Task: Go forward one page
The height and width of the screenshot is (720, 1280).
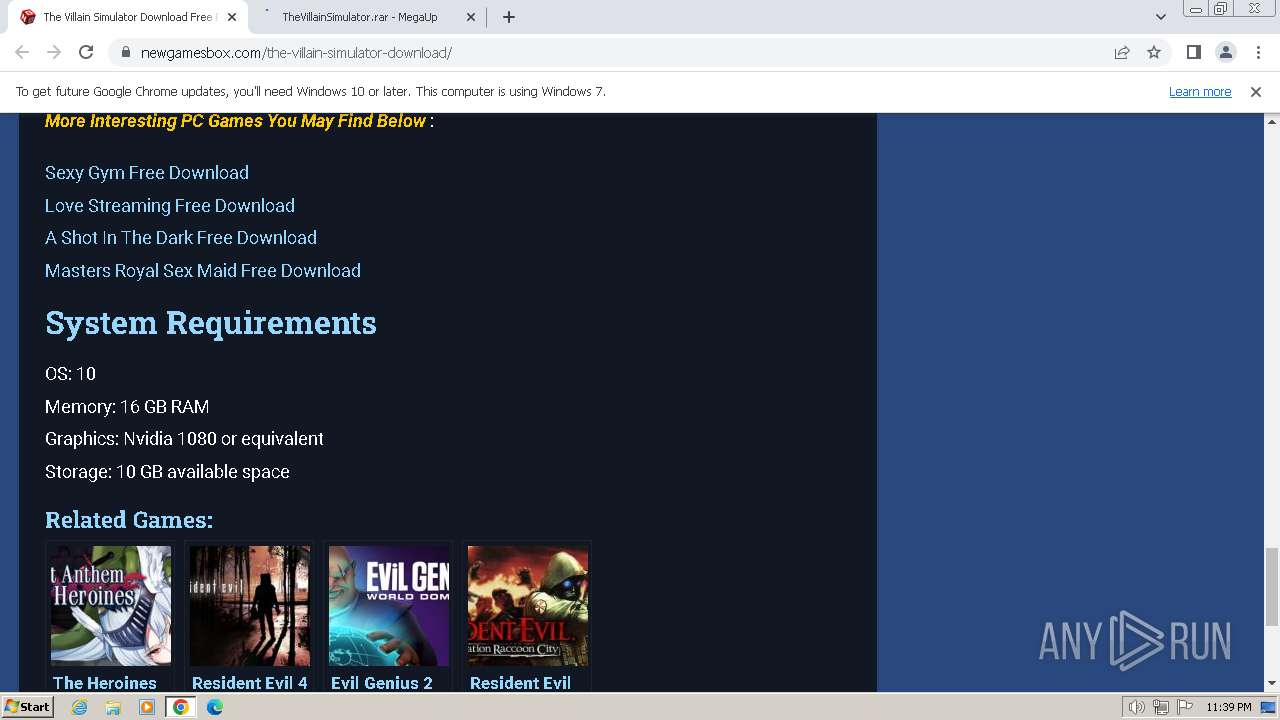Action: [x=54, y=52]
